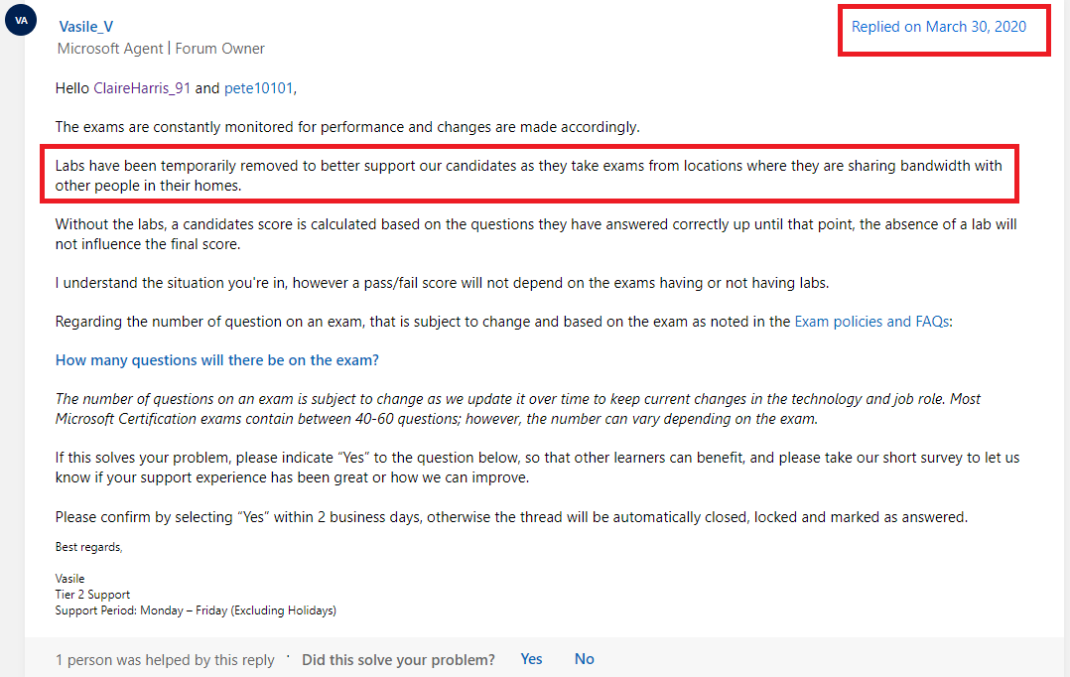The height and width of the screenshot is (677, 1070).
Task: Open the pete10101 mention link
Action: pyautogui.click(x=259, y=88)
